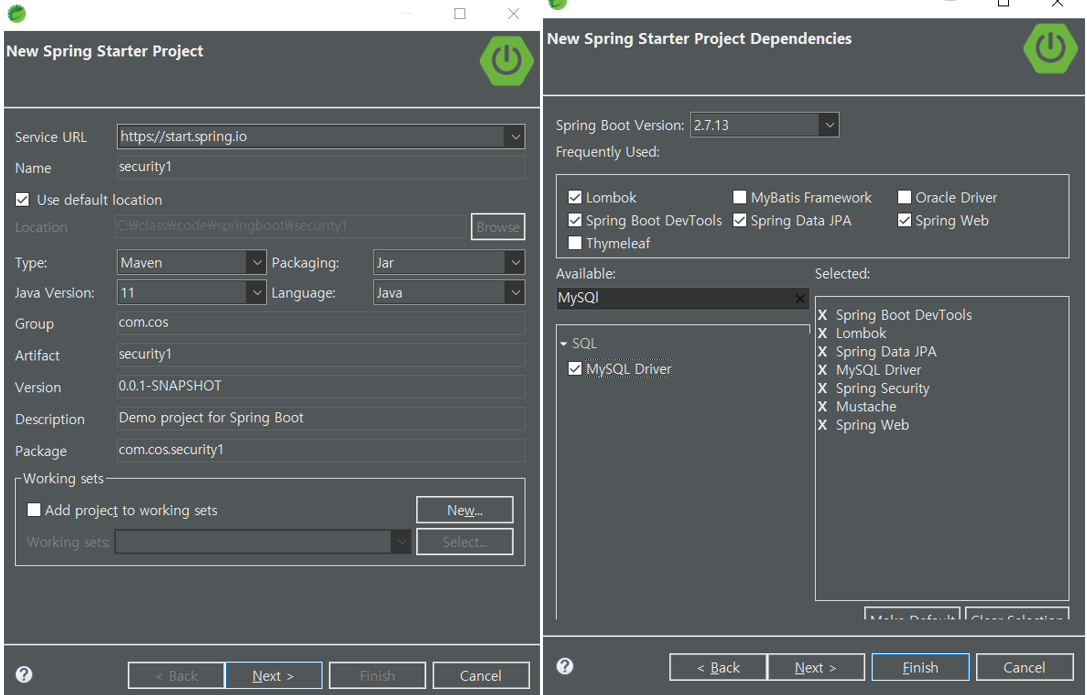
Task: Enable Add project to working sets
Action: tap(33, 510)
